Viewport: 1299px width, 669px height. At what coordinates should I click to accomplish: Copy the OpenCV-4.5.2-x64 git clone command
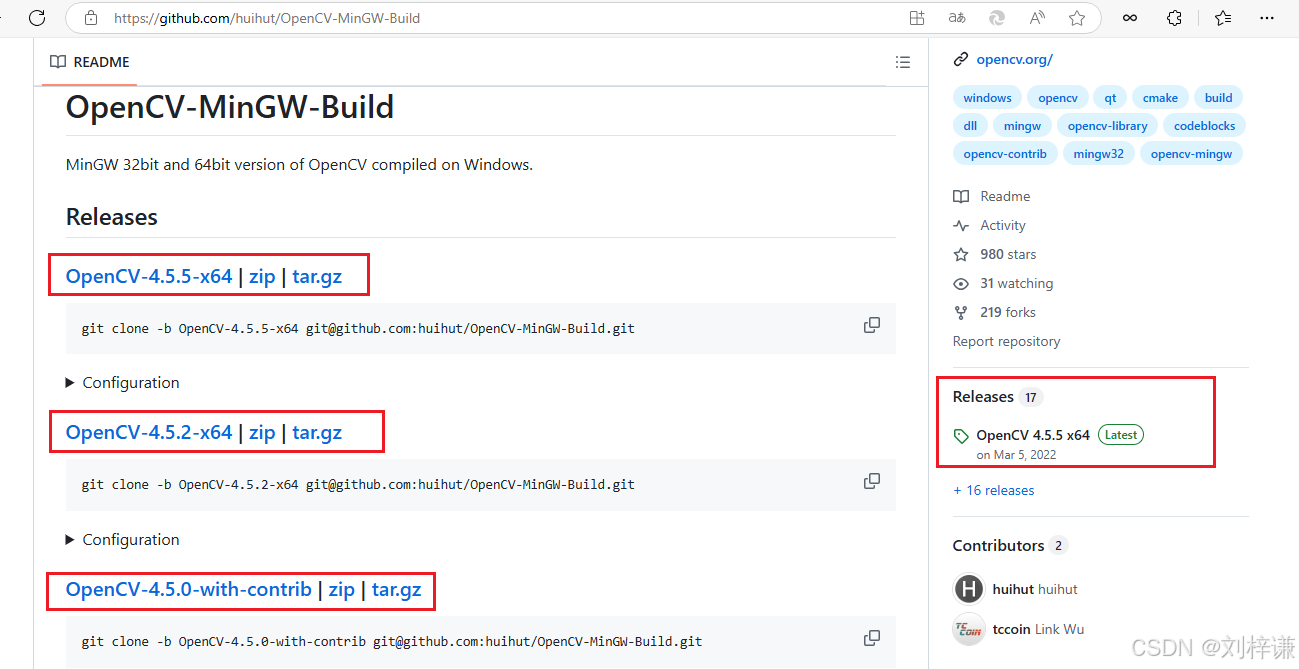coord(872,481)
